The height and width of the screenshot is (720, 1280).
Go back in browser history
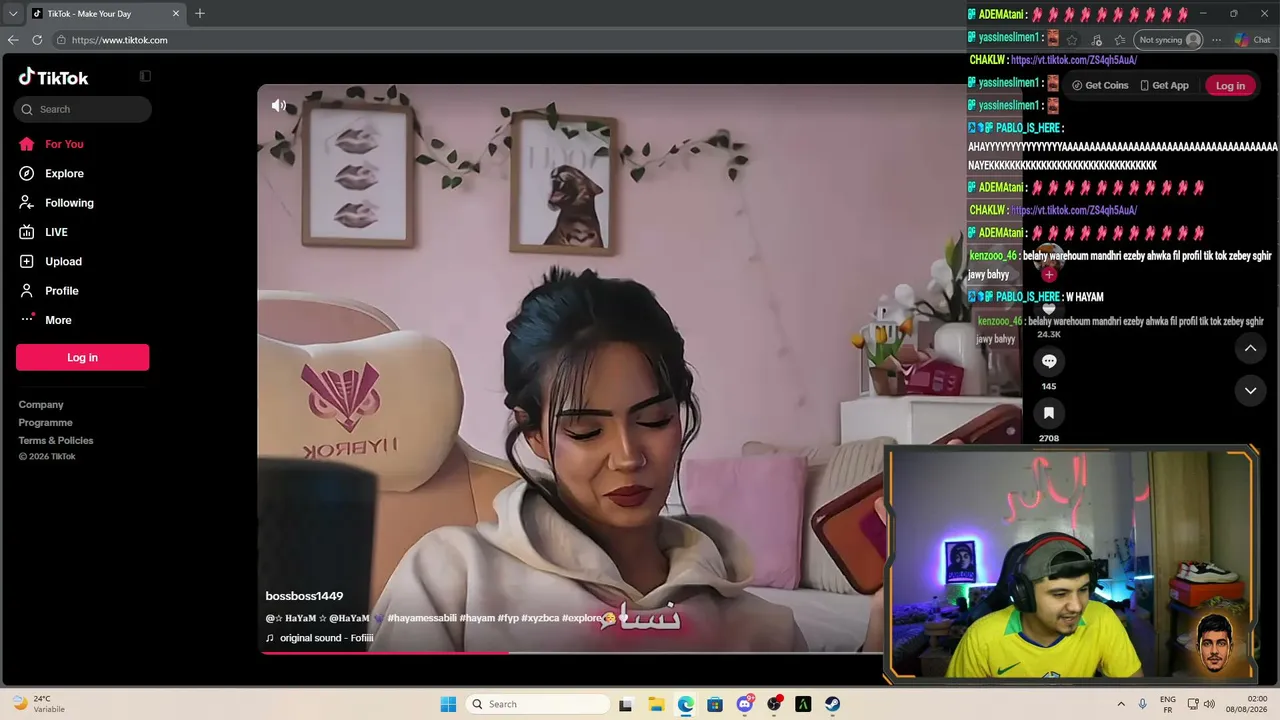(x=13, y=40)
